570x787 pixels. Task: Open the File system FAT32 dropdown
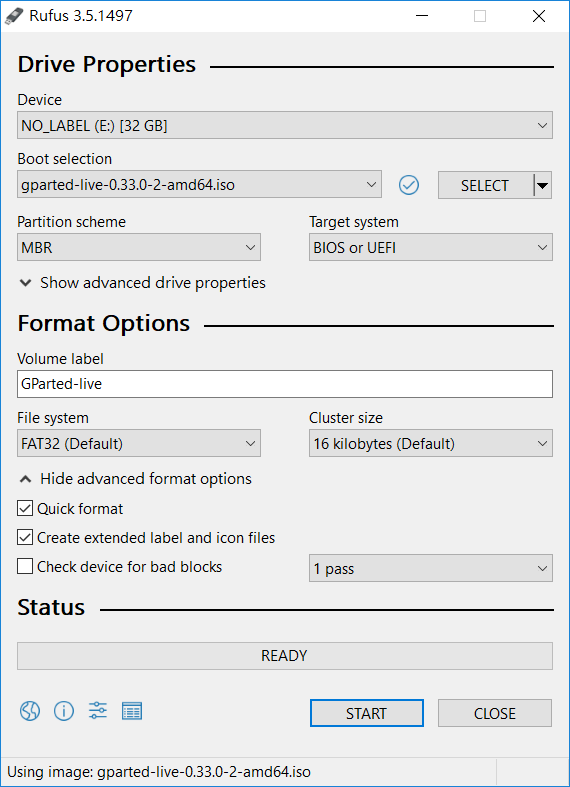[139, 443]
